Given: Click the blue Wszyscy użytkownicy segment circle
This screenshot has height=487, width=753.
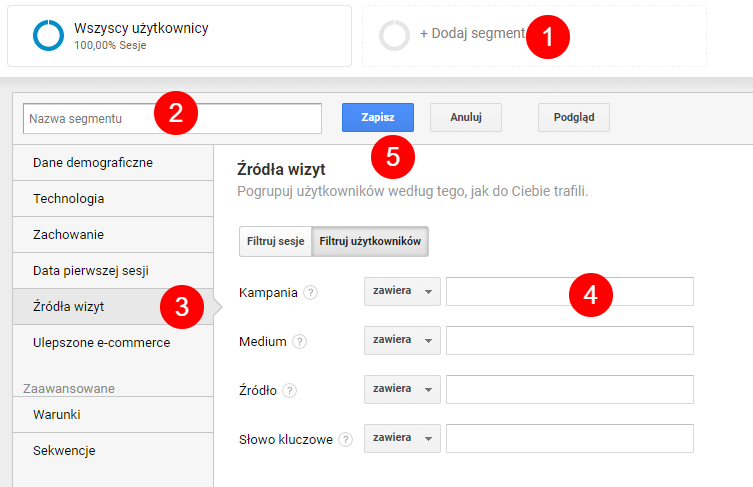Looking at the screenshot, I should 48,35.
